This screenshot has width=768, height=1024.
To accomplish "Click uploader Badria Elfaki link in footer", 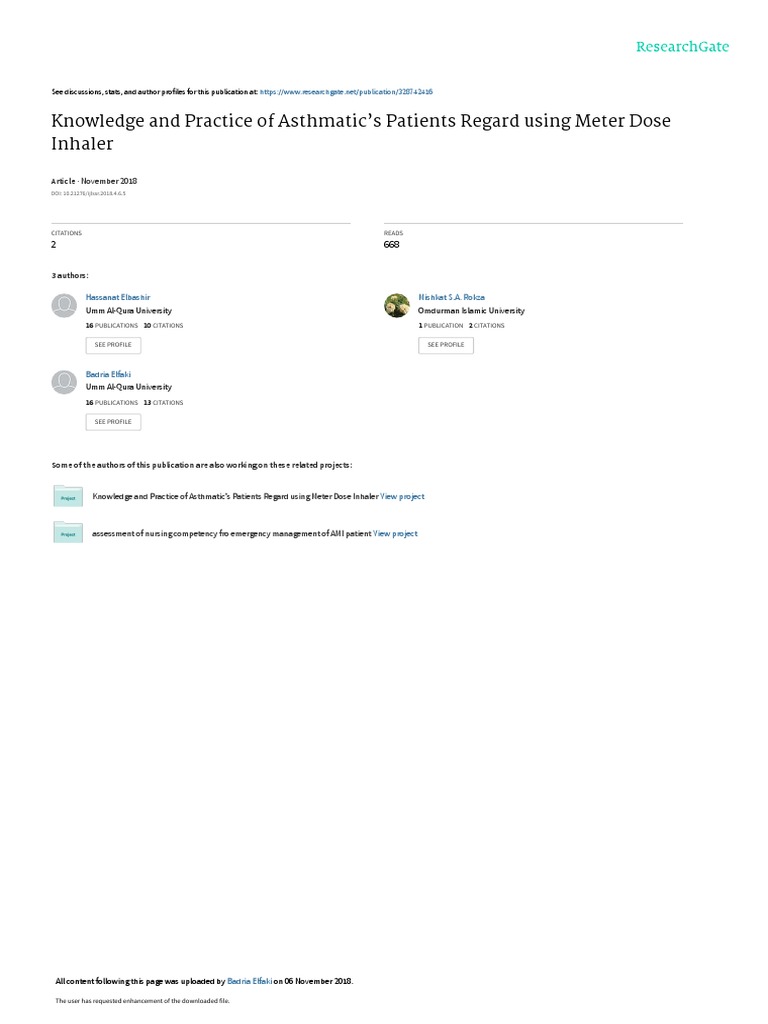I will coord(249,981).
